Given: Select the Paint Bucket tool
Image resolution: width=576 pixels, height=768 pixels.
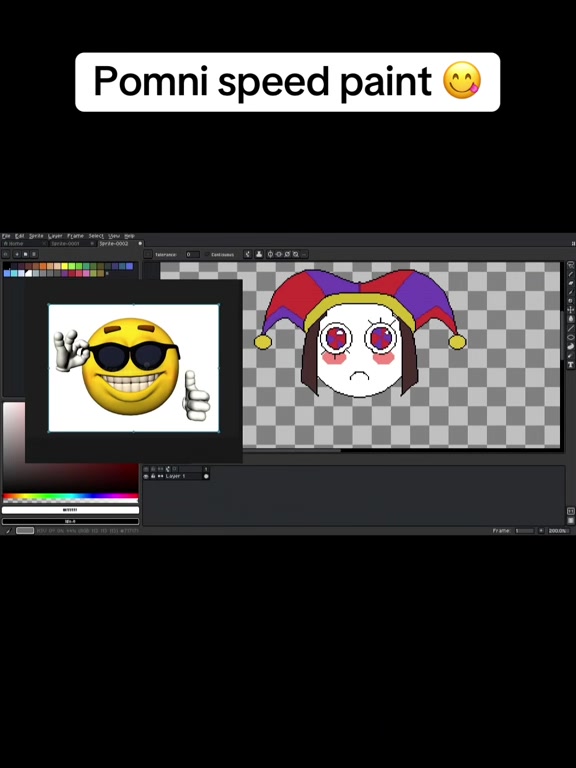Looking at the screenshot, I should [570, 319].
